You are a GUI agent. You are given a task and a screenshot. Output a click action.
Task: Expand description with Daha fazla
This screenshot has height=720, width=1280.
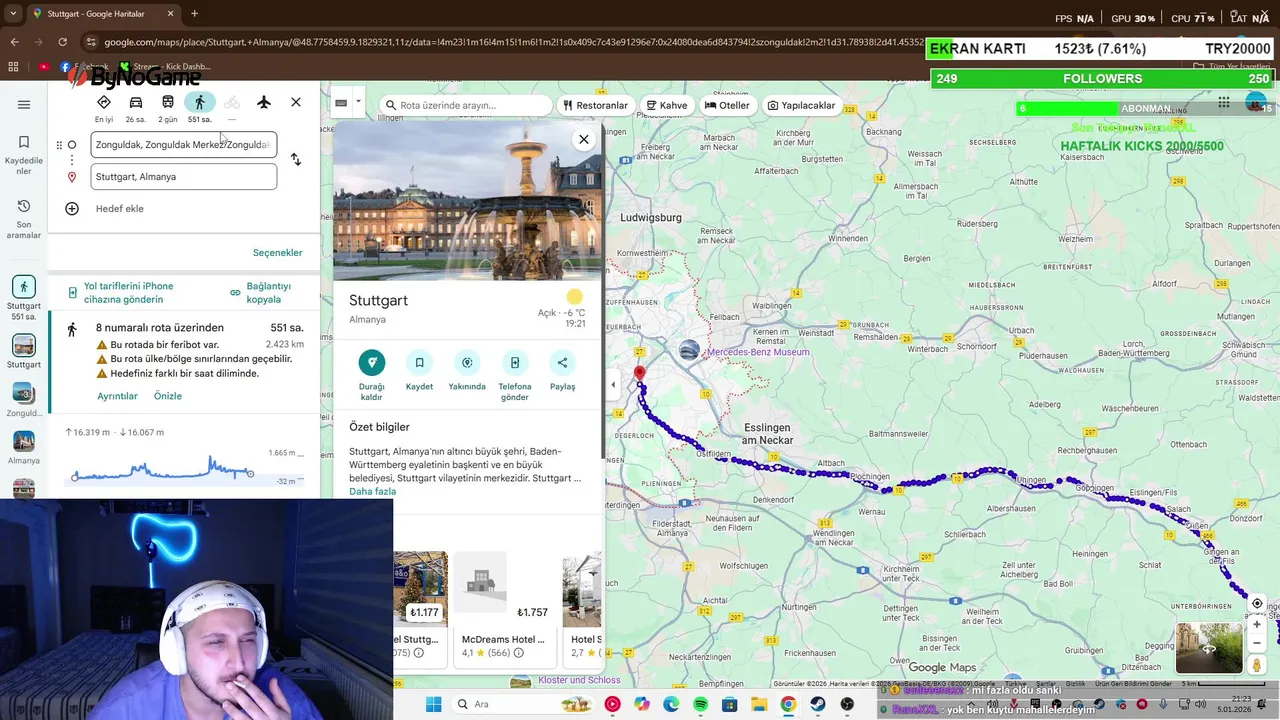(372, 492)
